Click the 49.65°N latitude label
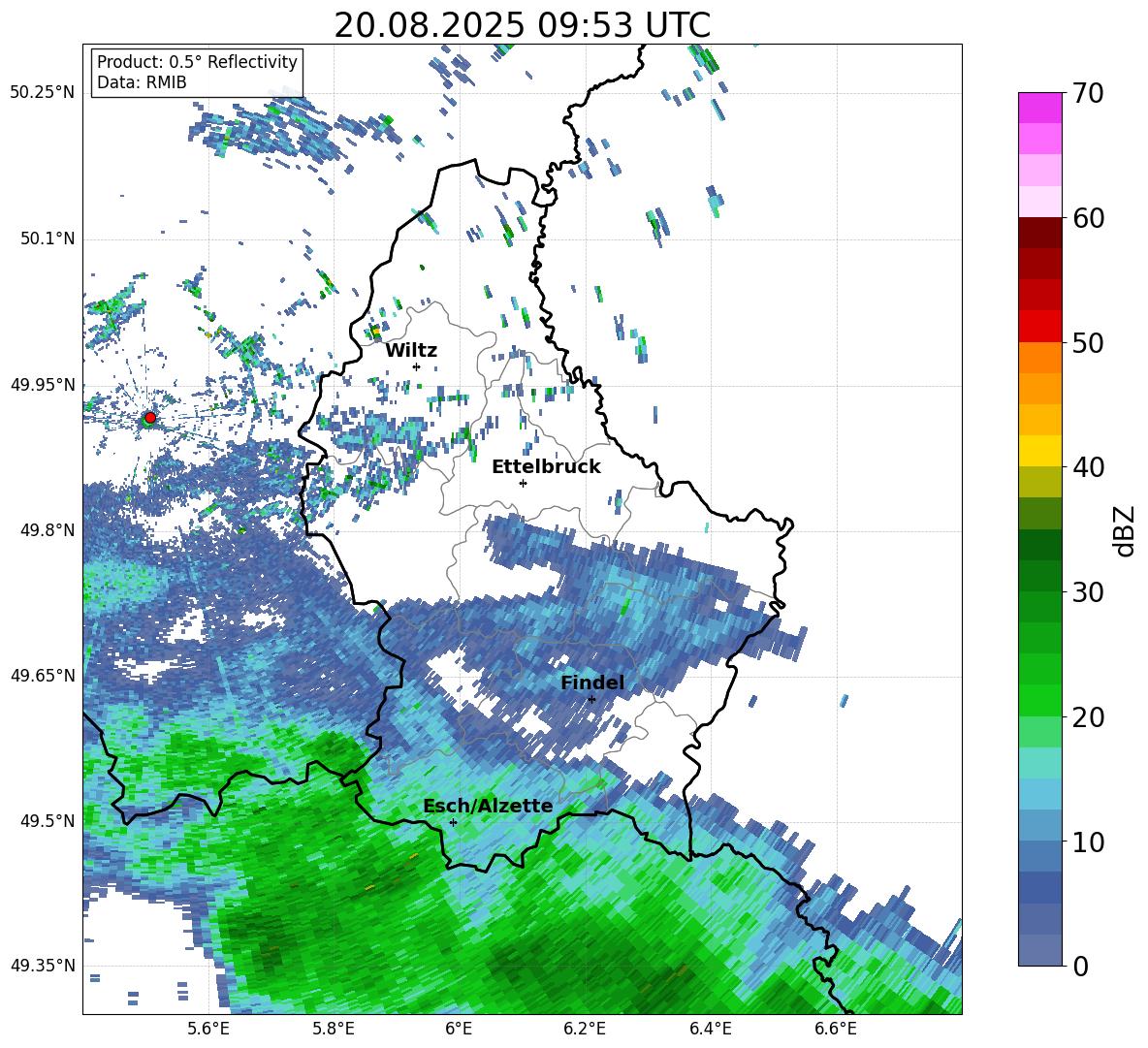The width and height of the screenshot is (1148, 1048). (43, 676)
